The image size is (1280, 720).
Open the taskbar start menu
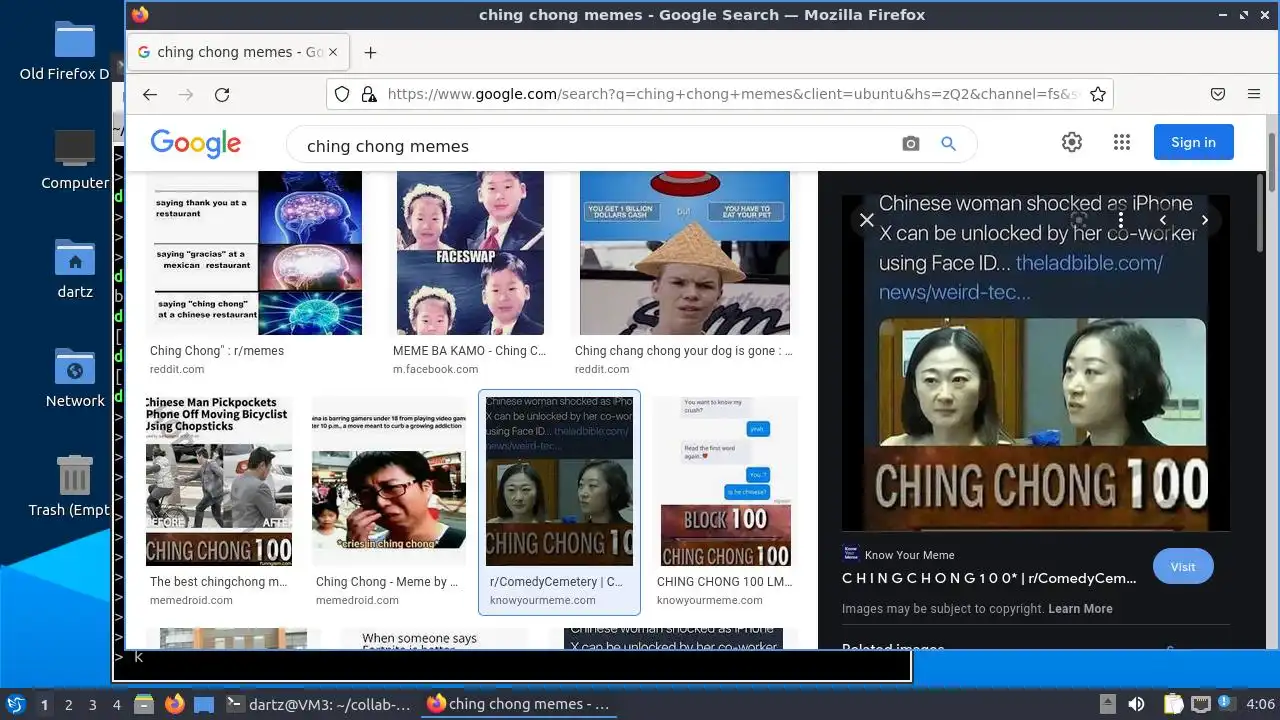pyautogui.click(x=15, y=704)
